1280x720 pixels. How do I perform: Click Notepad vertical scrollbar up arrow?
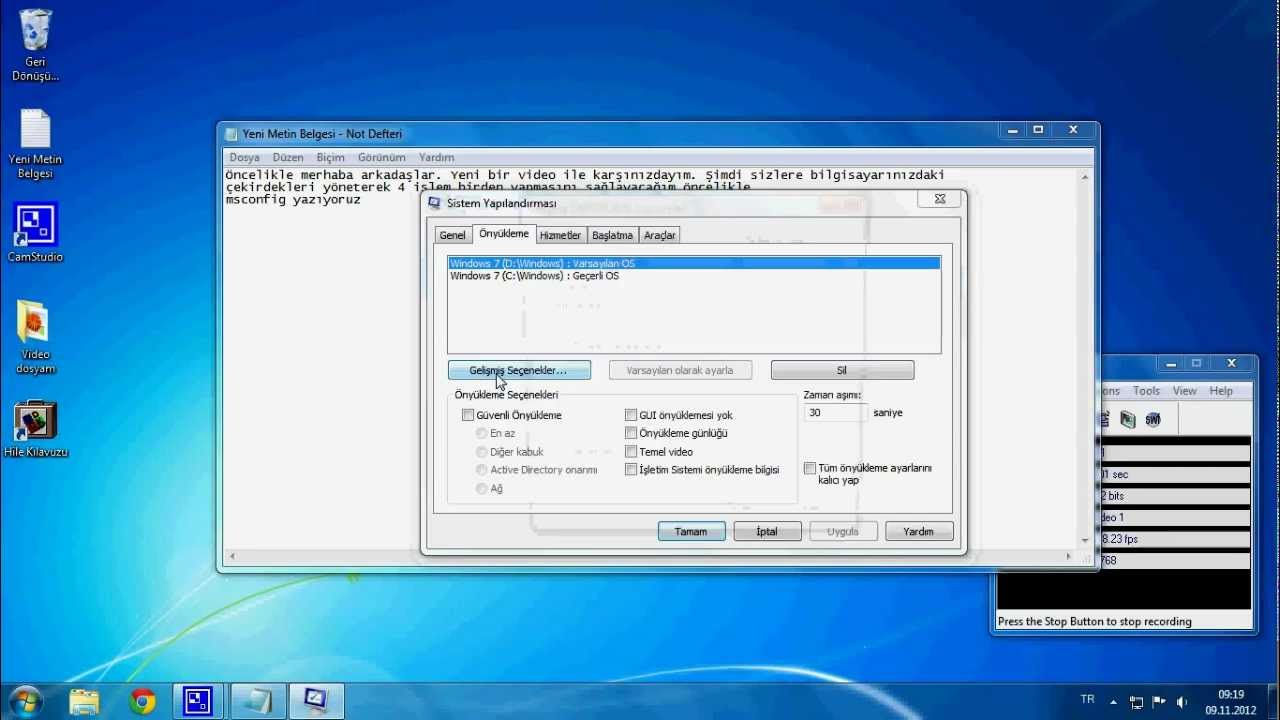coord(1086,177)
